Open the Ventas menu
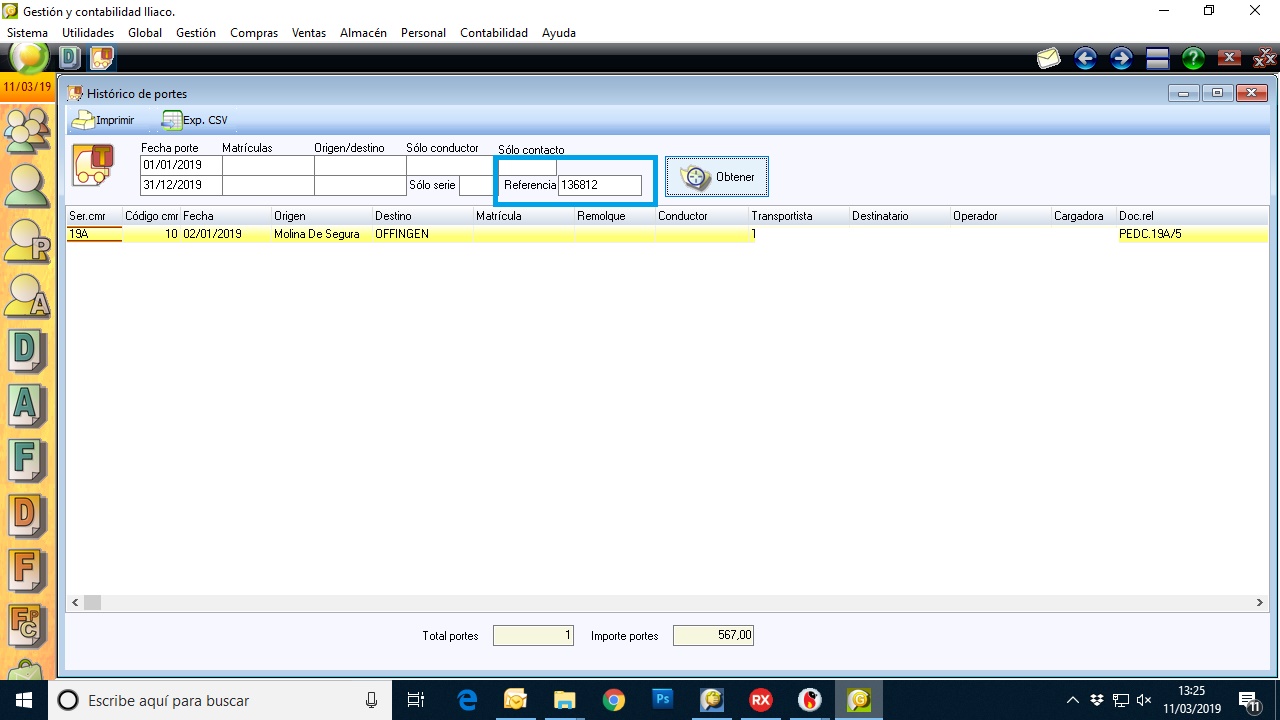Screen dimensions: 1280x720 point(309,33)
